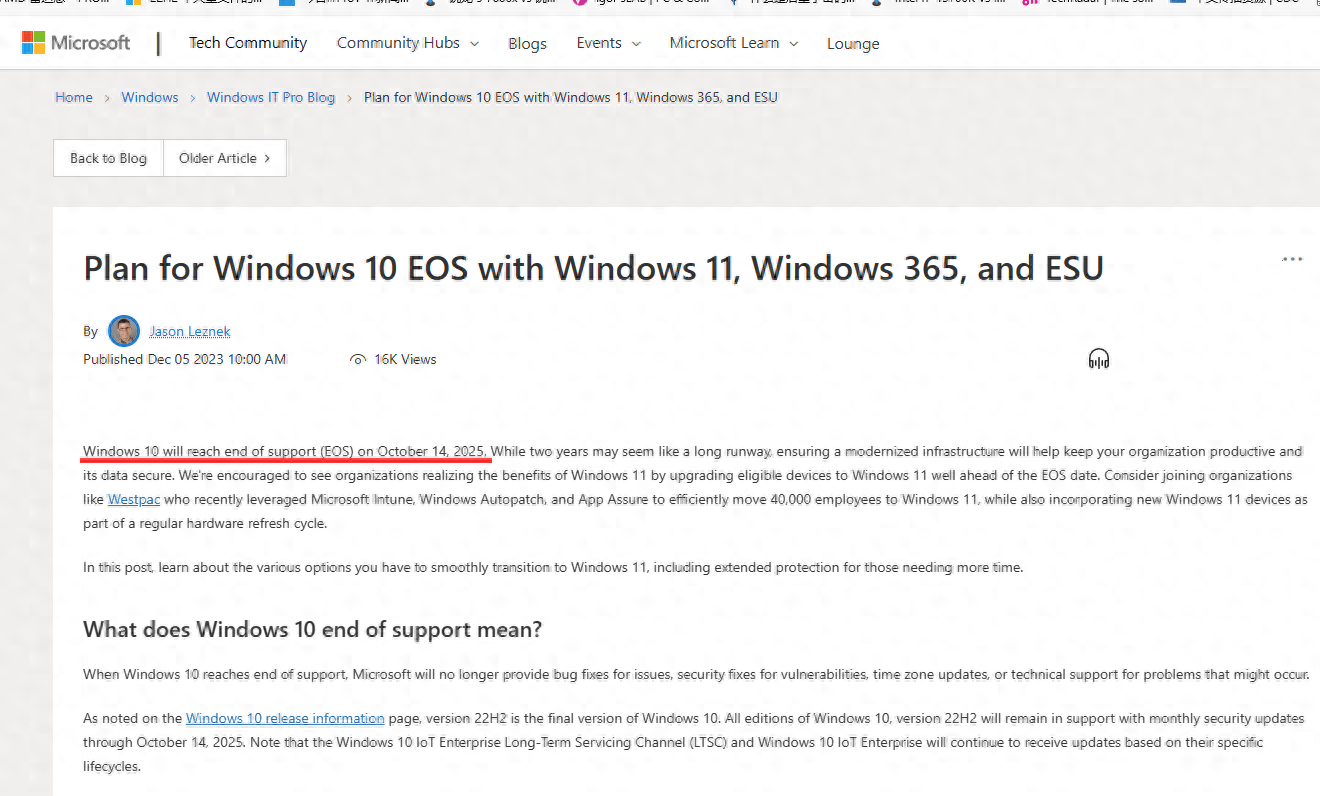Go to the Older Article
The height and width of the screenshot is (796, 1320).
225,158
